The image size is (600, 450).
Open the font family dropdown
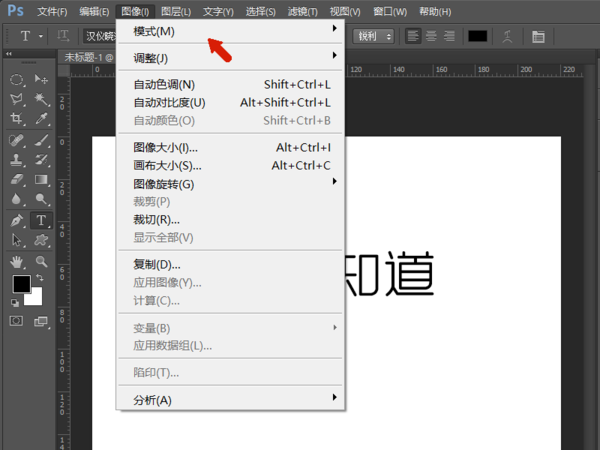(x=99, y=36)
